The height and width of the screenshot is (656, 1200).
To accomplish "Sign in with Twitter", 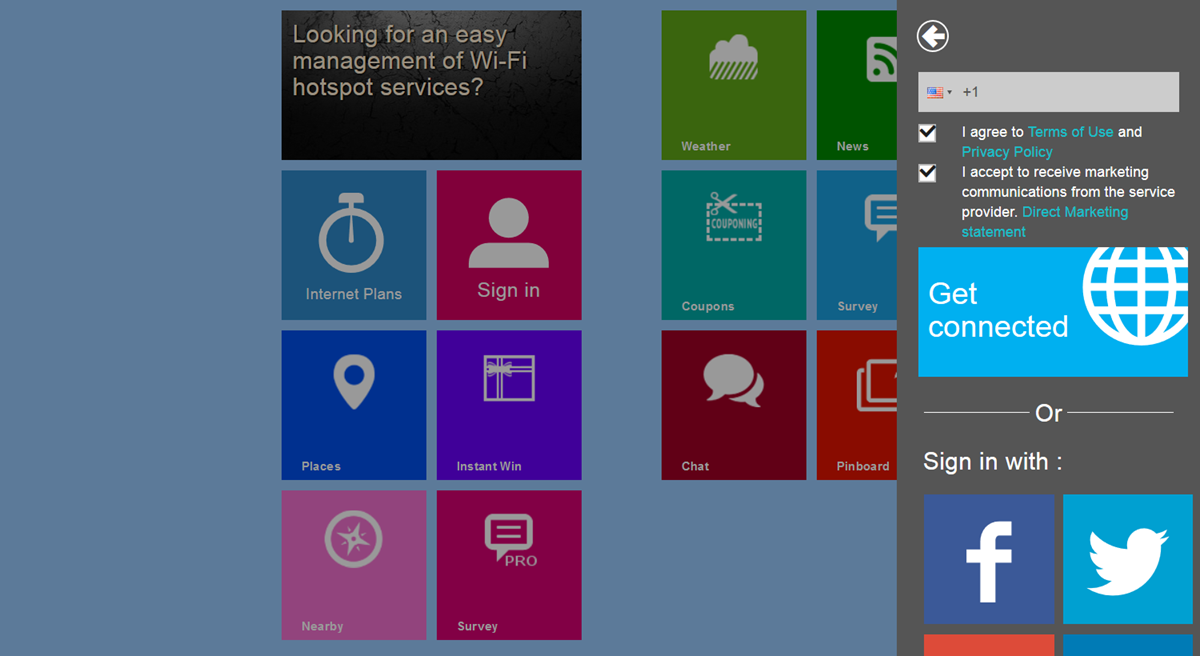I will pyautogui.click(x=1128, y=559).
